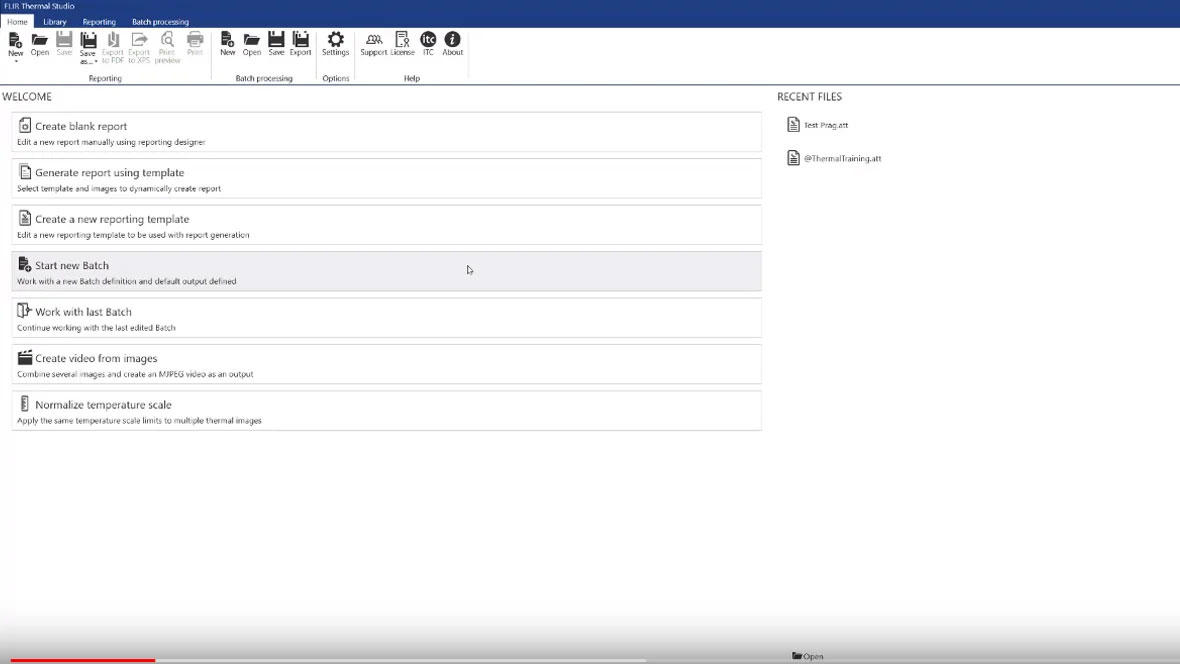
Task: Click Export in Batch processing group
Action: (x=301, y=43)
